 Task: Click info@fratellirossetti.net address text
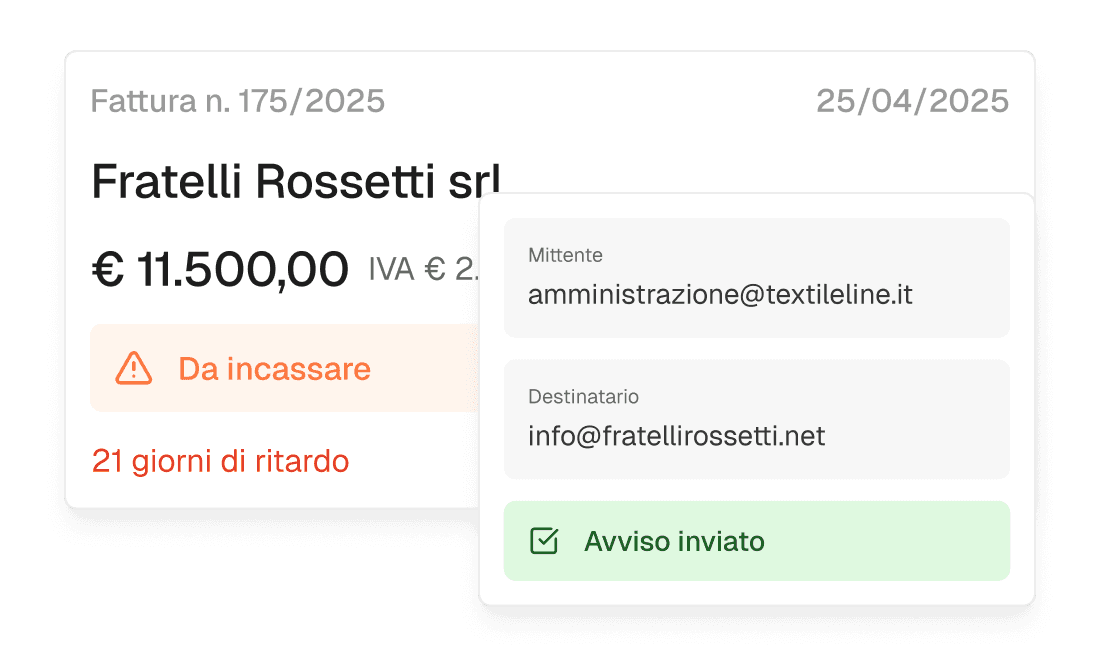[676, 436]
